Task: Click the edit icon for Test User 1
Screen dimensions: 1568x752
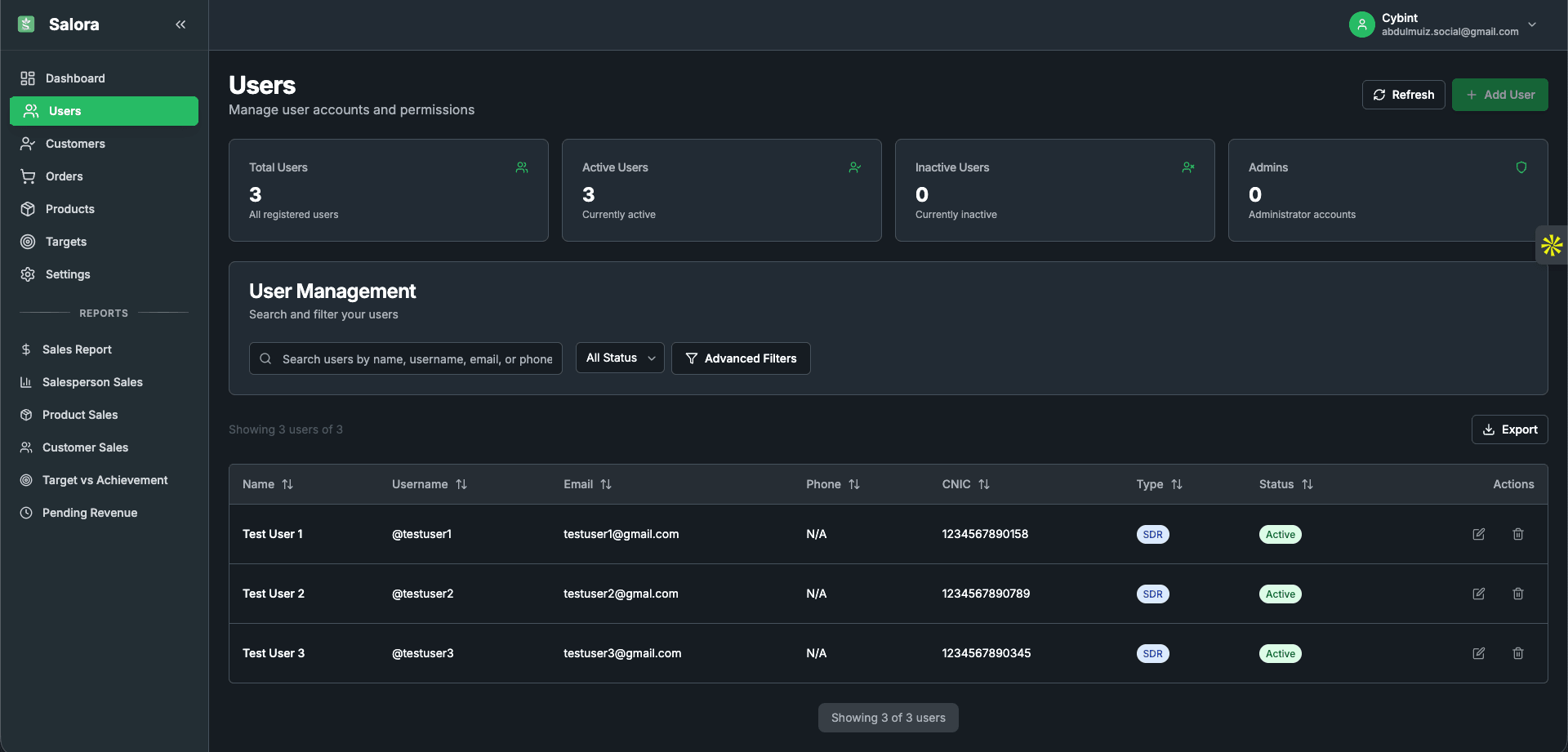Action: tap(1478, 534)
